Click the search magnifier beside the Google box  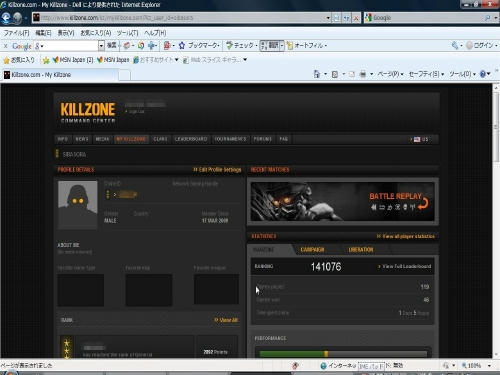(488, 18)
